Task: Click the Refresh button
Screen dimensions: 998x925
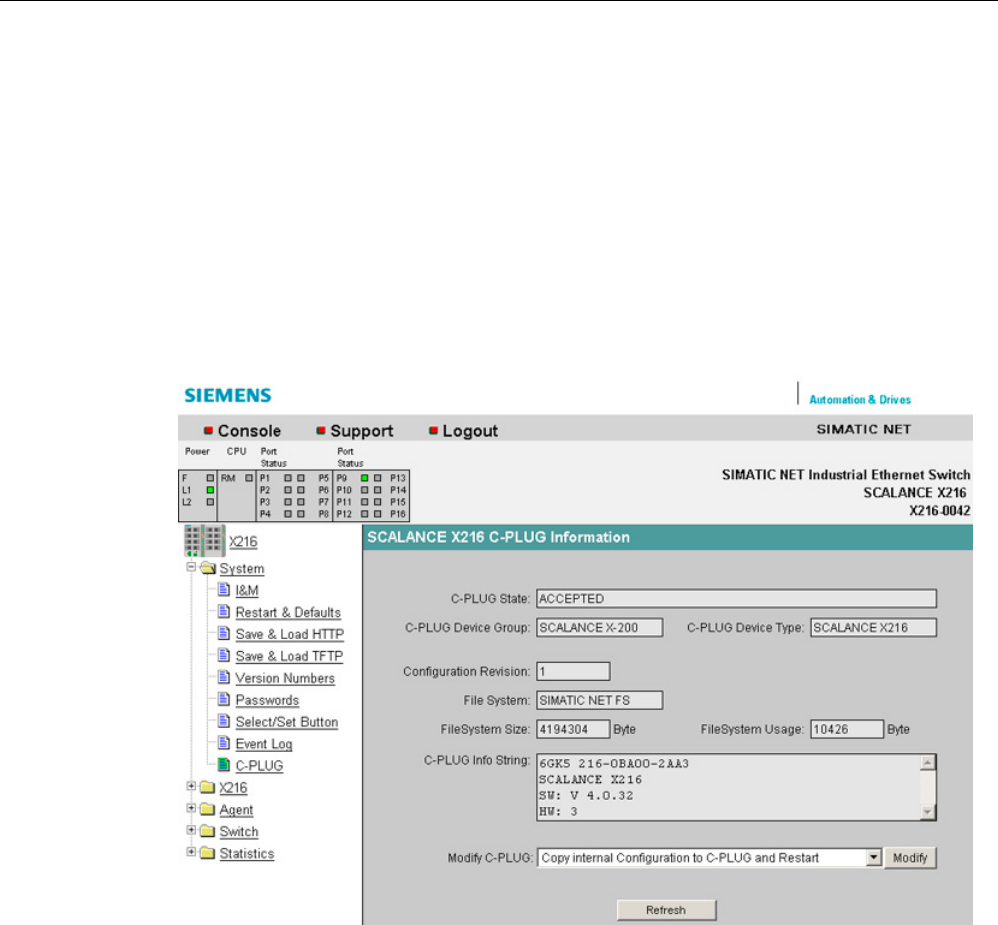Action: [x=666, y=910]
